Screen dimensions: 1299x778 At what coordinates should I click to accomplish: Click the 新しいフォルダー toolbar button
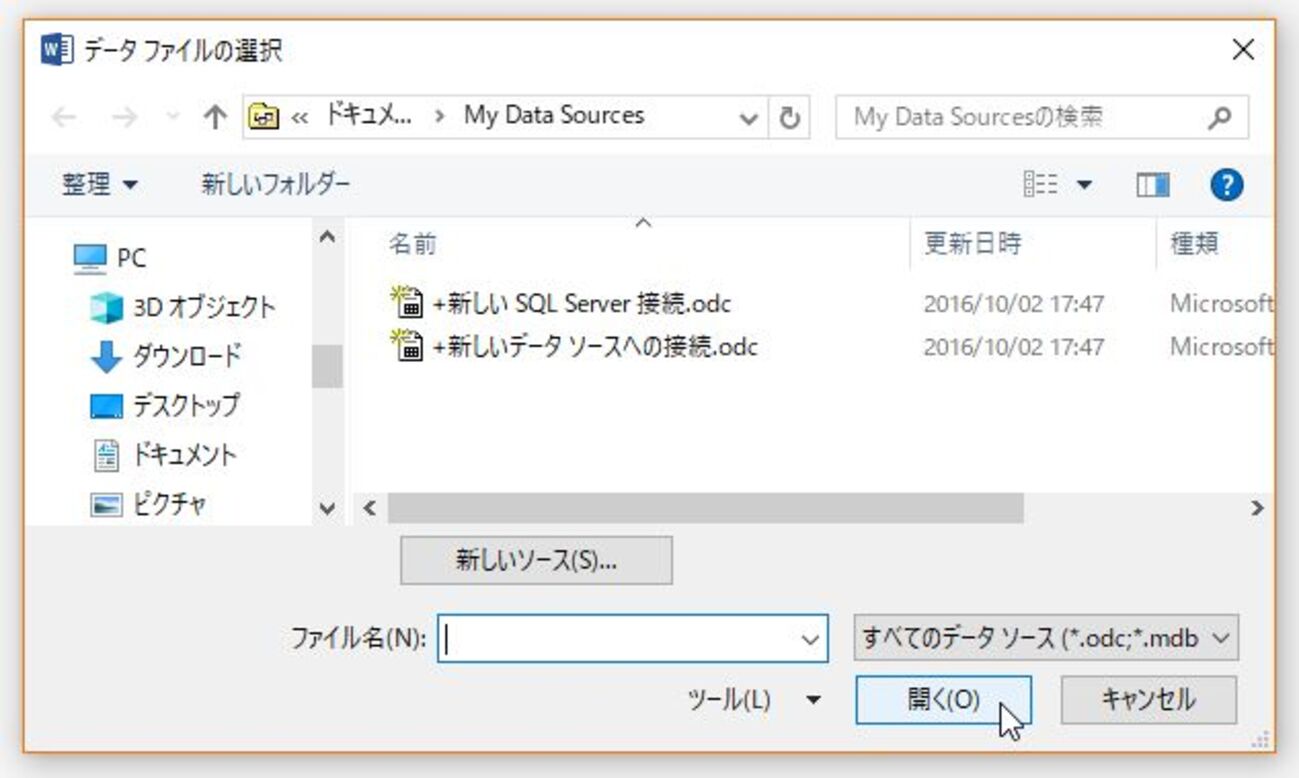coord(275,185)
